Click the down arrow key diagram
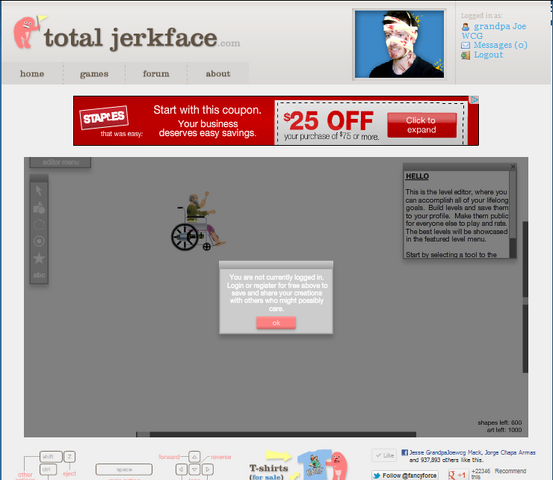 tap(194, 469)
